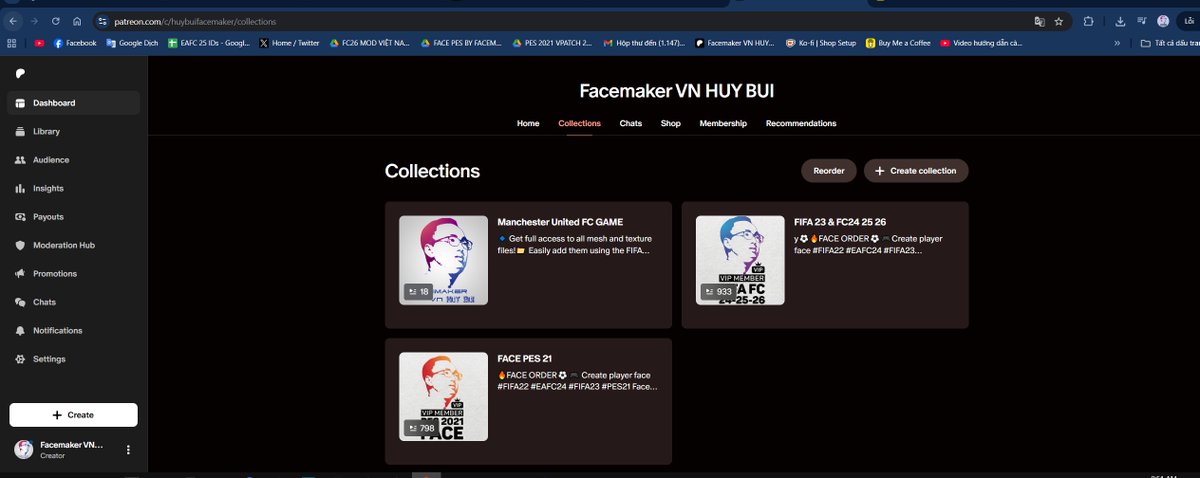Reload the page
The width and height of the screenshot is (1200, 478).
pos(56,21)
